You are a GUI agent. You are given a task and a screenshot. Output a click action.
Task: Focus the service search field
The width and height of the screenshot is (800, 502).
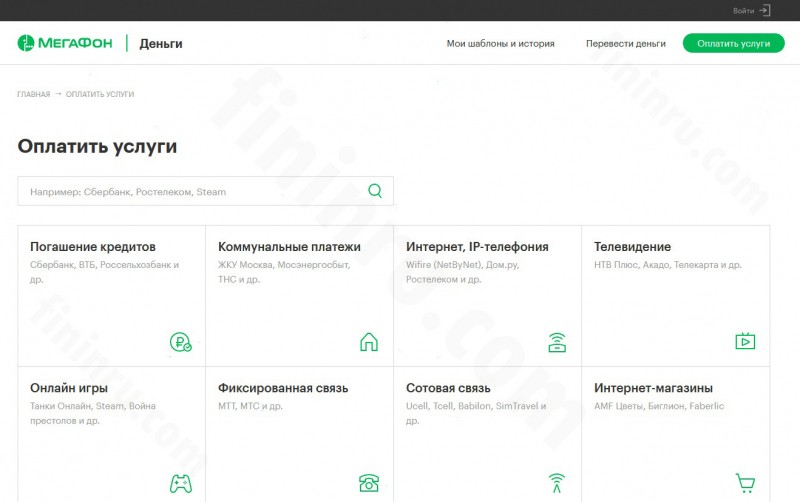tap(206, 191)
